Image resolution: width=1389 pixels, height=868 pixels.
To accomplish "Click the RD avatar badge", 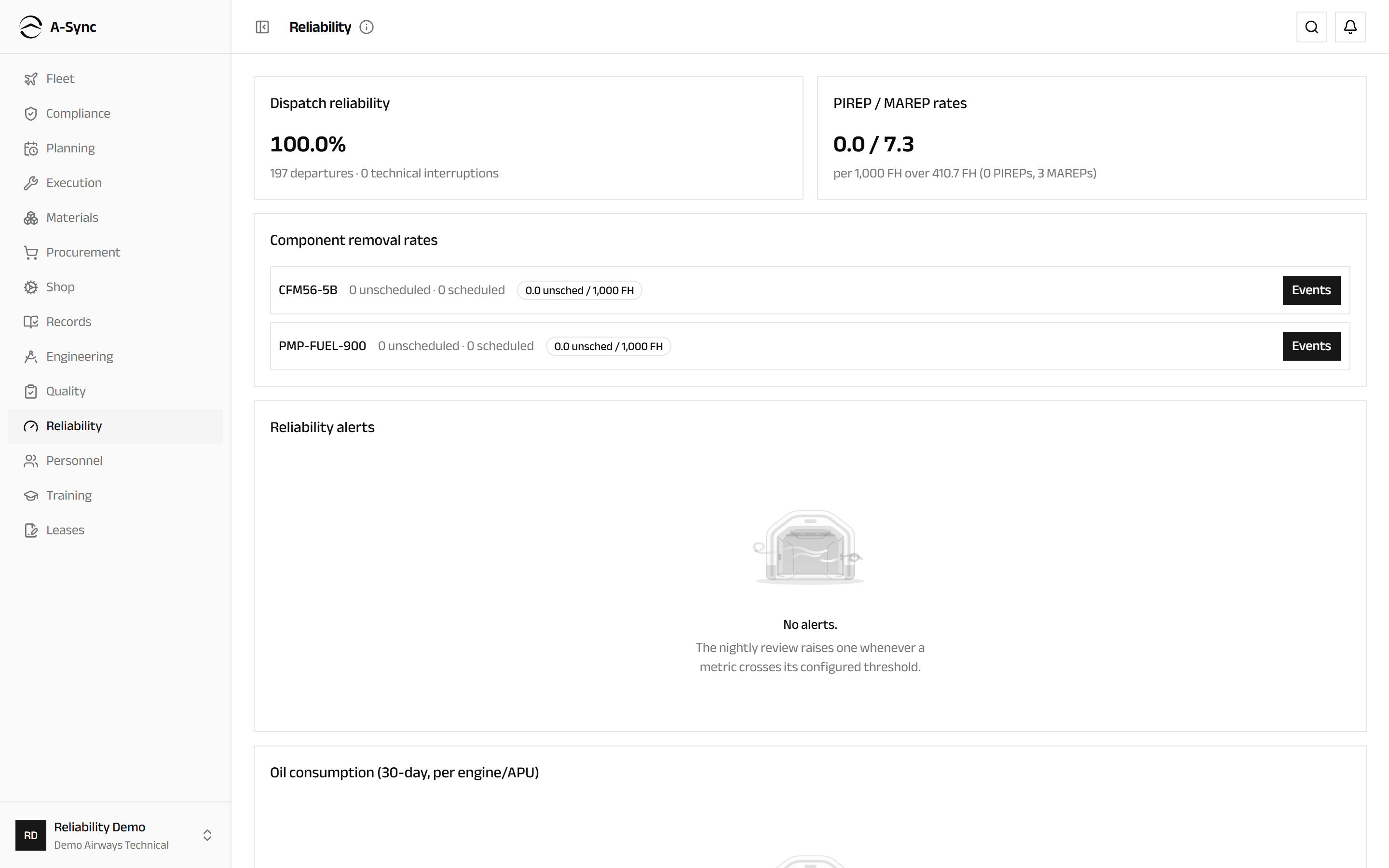I will coord(30,835).
